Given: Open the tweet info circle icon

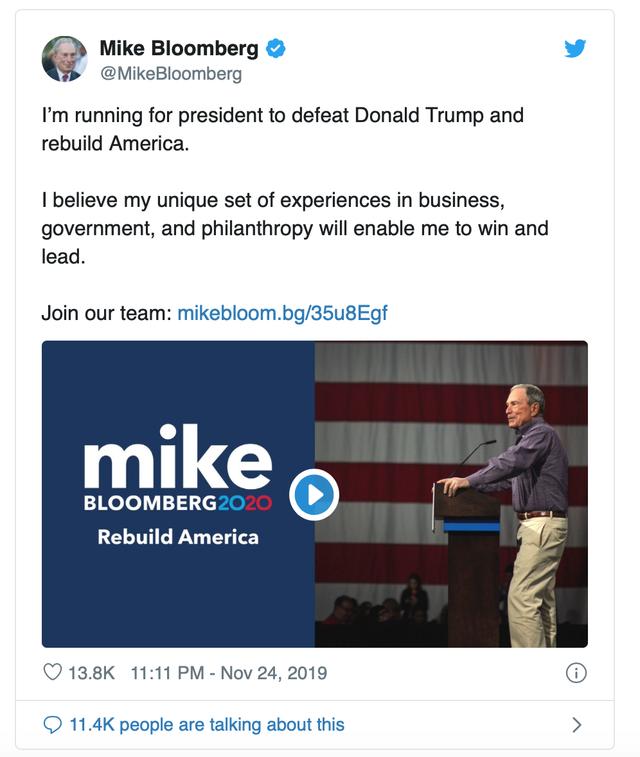Looking at the screenshot, I should 576,673.
